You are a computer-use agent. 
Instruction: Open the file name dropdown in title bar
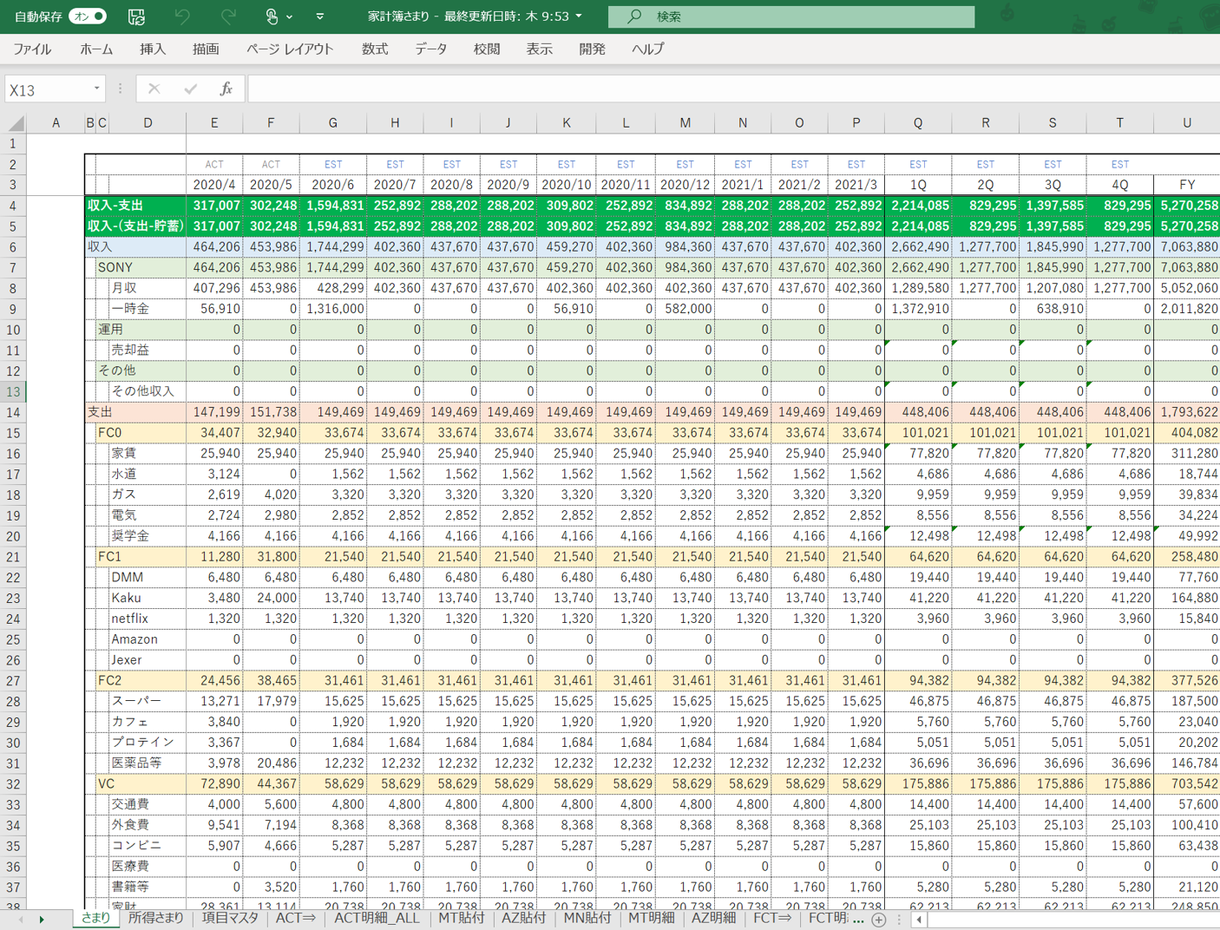pyautogui.click(x=579, y=17)
